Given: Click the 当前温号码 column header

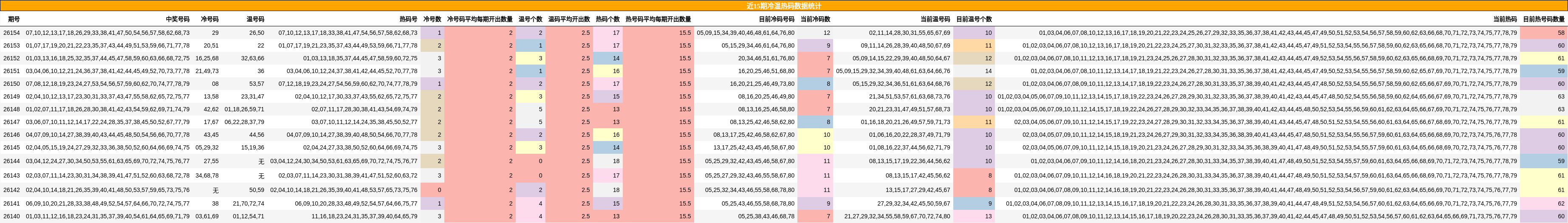Looking at the screenshot, I should 935,20.
